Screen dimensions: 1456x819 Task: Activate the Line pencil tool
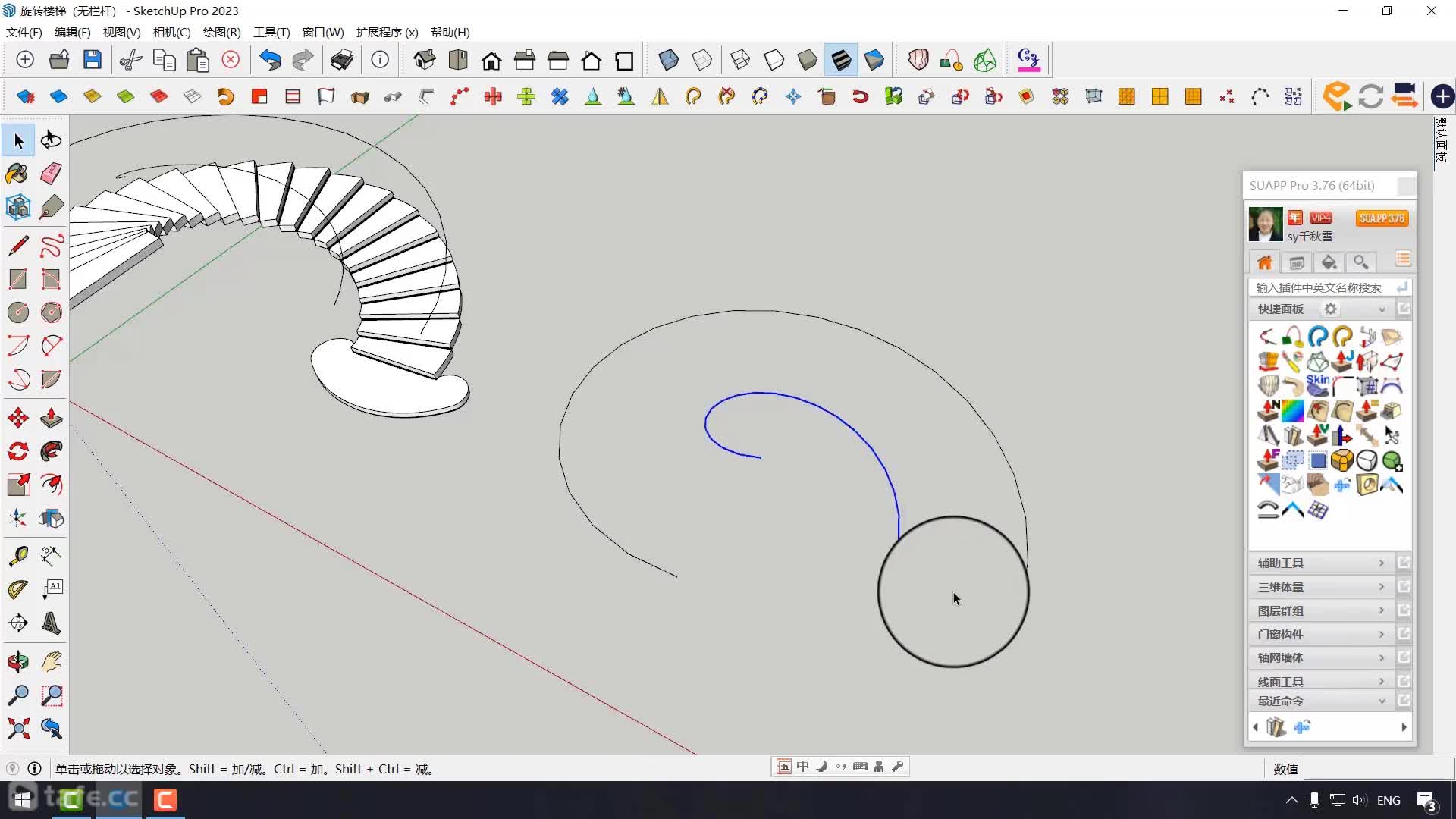[x=17, y=246]
